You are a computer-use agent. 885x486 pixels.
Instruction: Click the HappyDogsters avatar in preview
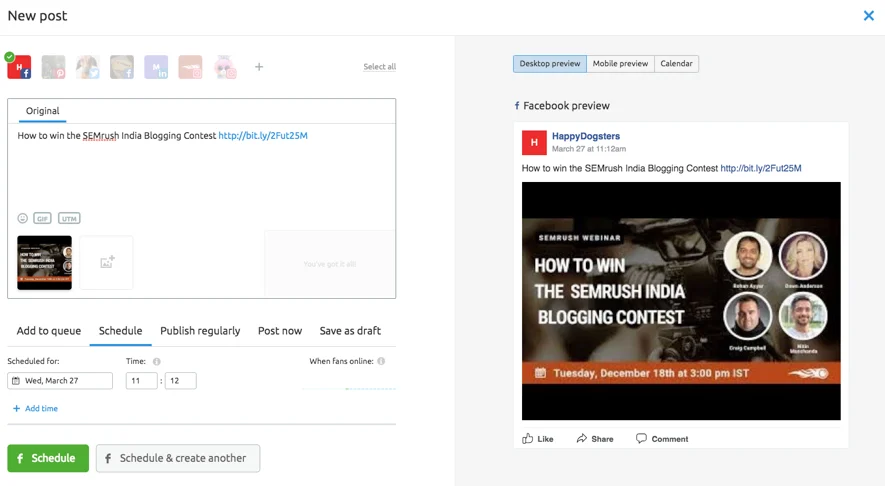click(x=534, y=142)
